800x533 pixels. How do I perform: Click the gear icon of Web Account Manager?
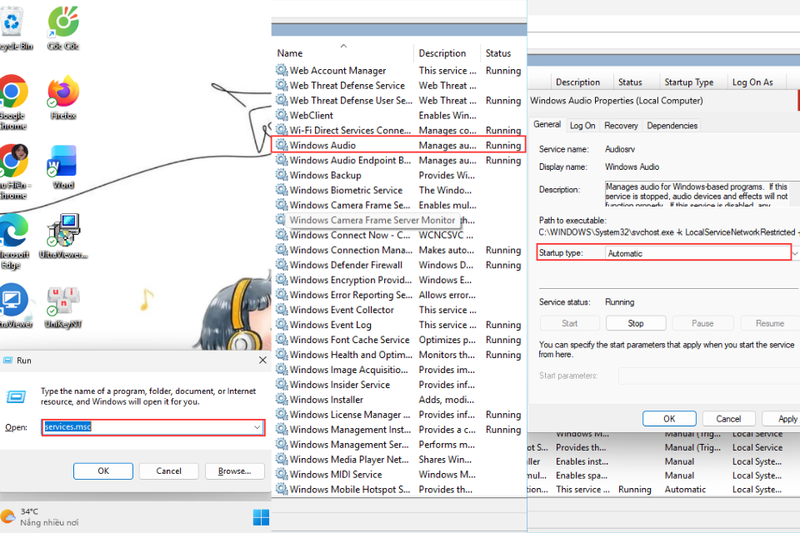[281, 70]
